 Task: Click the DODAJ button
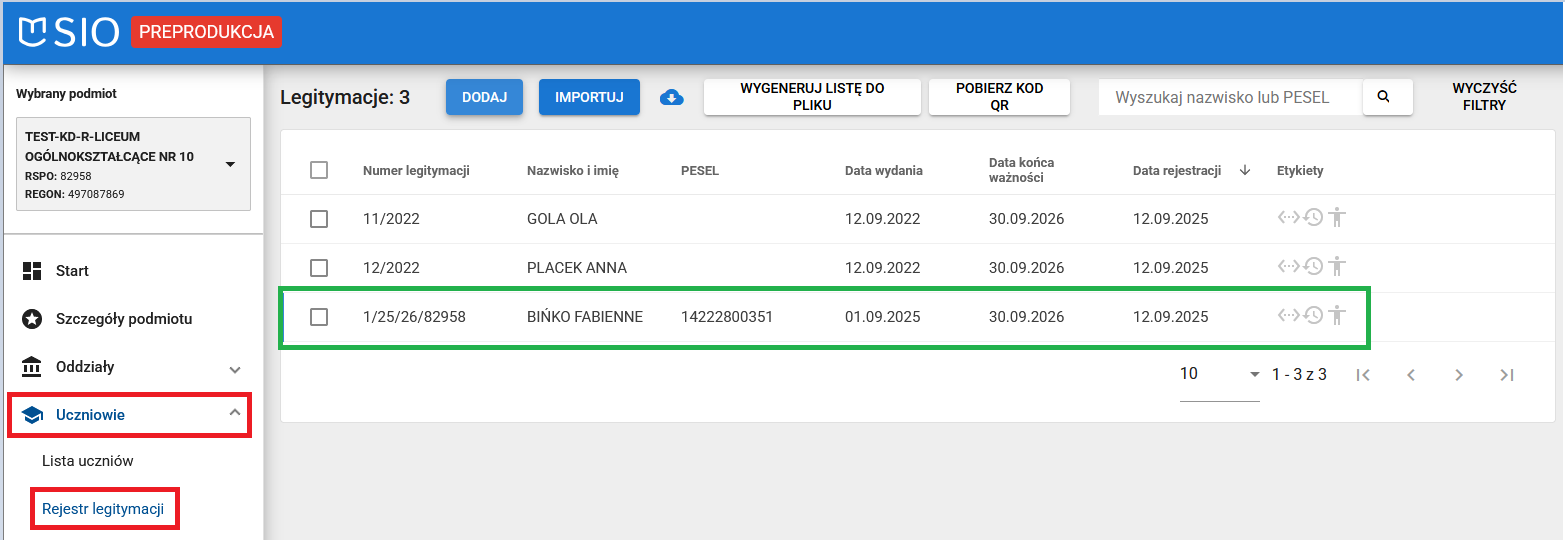coord(484,97)
